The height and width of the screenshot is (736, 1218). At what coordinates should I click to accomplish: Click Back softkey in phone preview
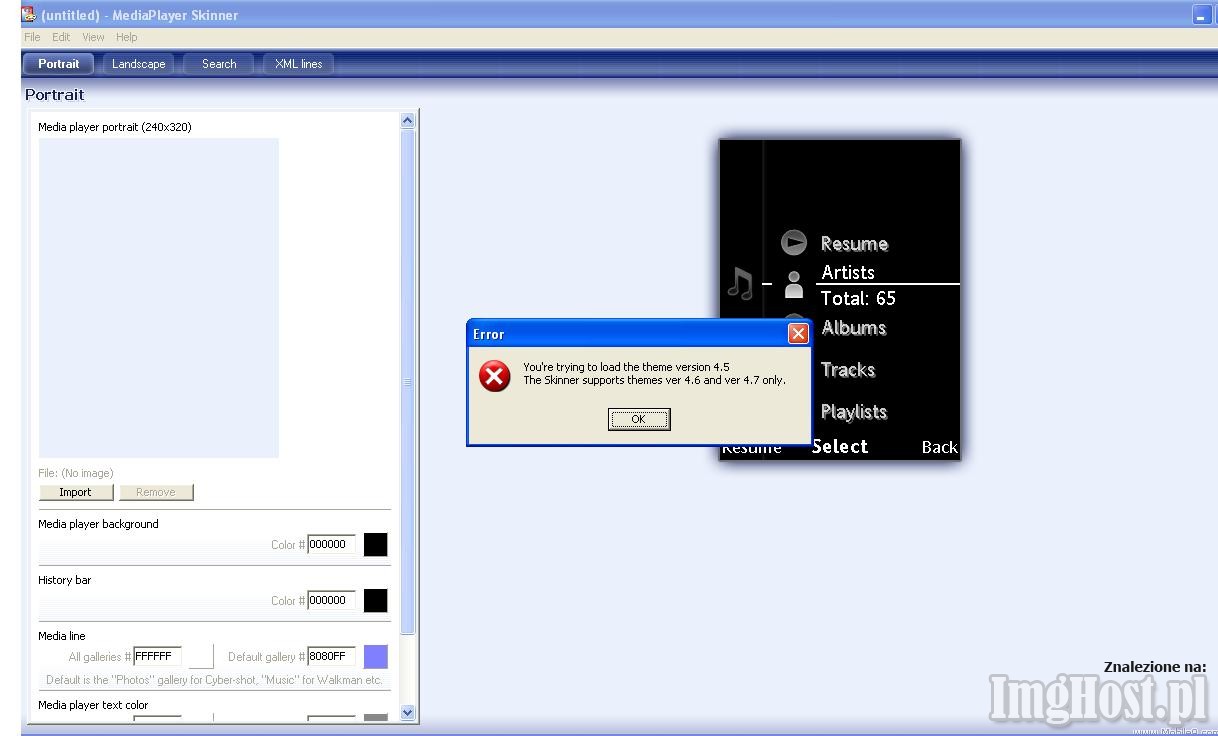pos(939,447)
